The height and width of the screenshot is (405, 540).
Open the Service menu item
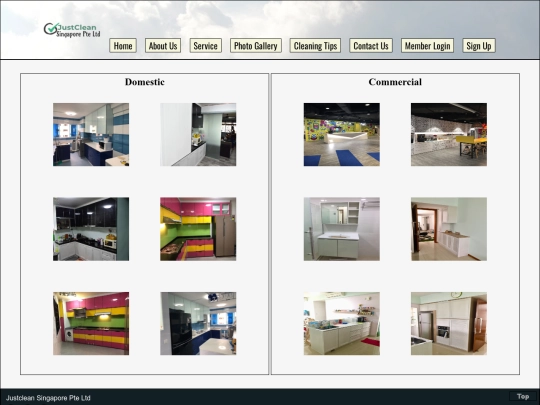(x=206, y=45)
